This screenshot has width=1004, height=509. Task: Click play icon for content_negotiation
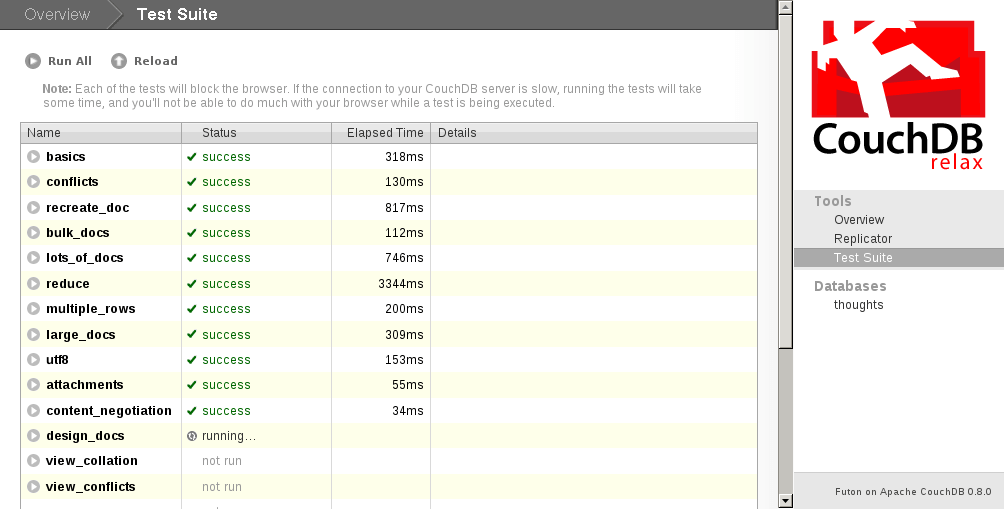(x=33, y=410)
